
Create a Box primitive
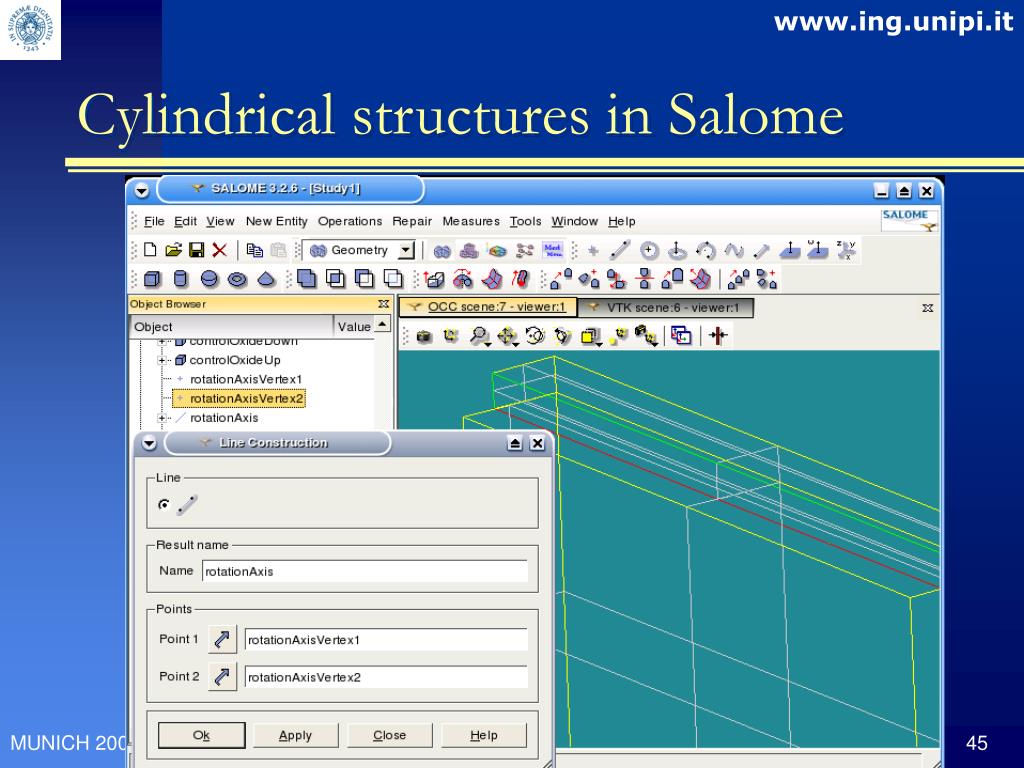pyautogui.click(x=152, y=280)
